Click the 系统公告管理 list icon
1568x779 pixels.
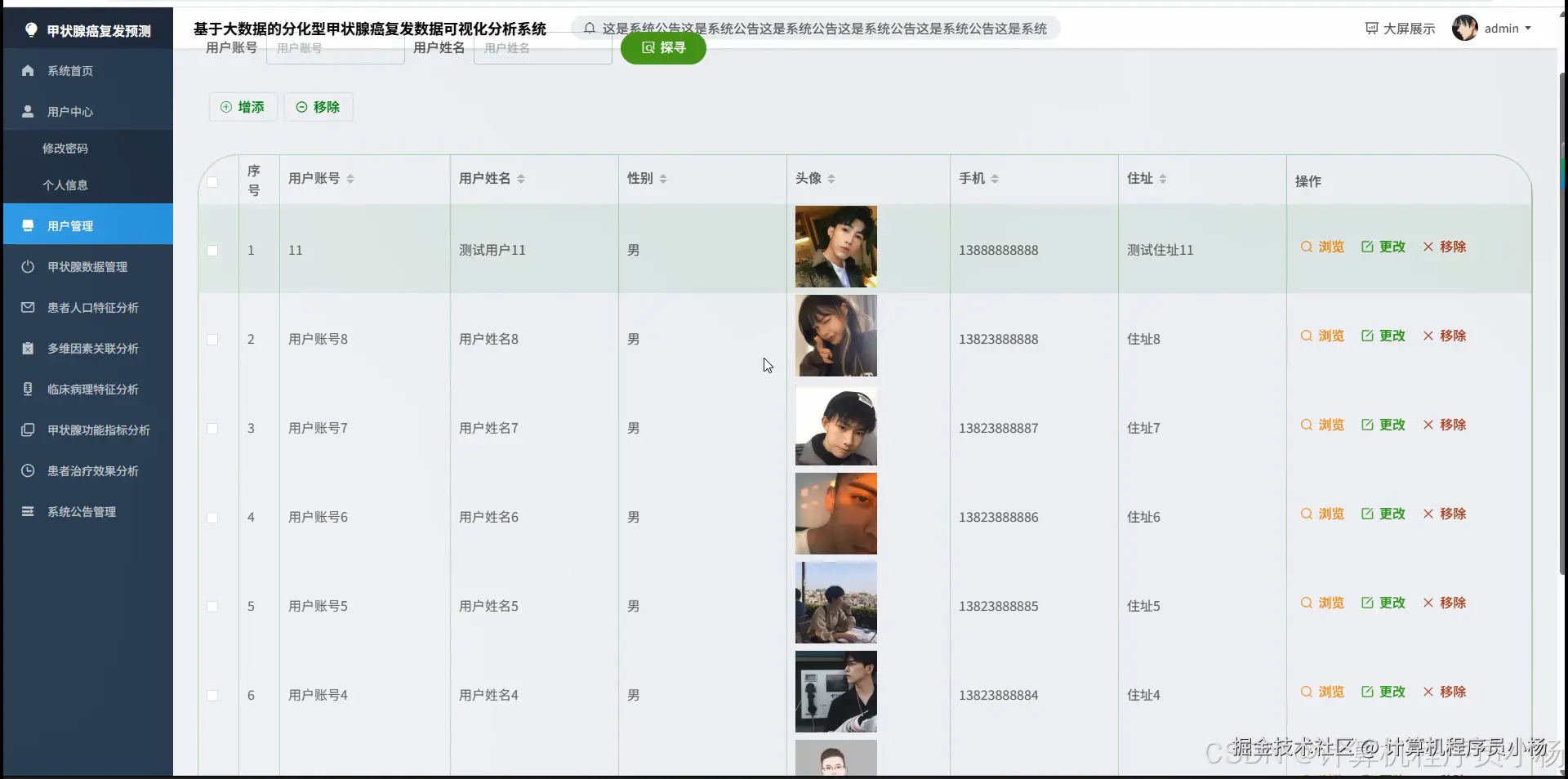pyautogui.click(x=28, y=512)
